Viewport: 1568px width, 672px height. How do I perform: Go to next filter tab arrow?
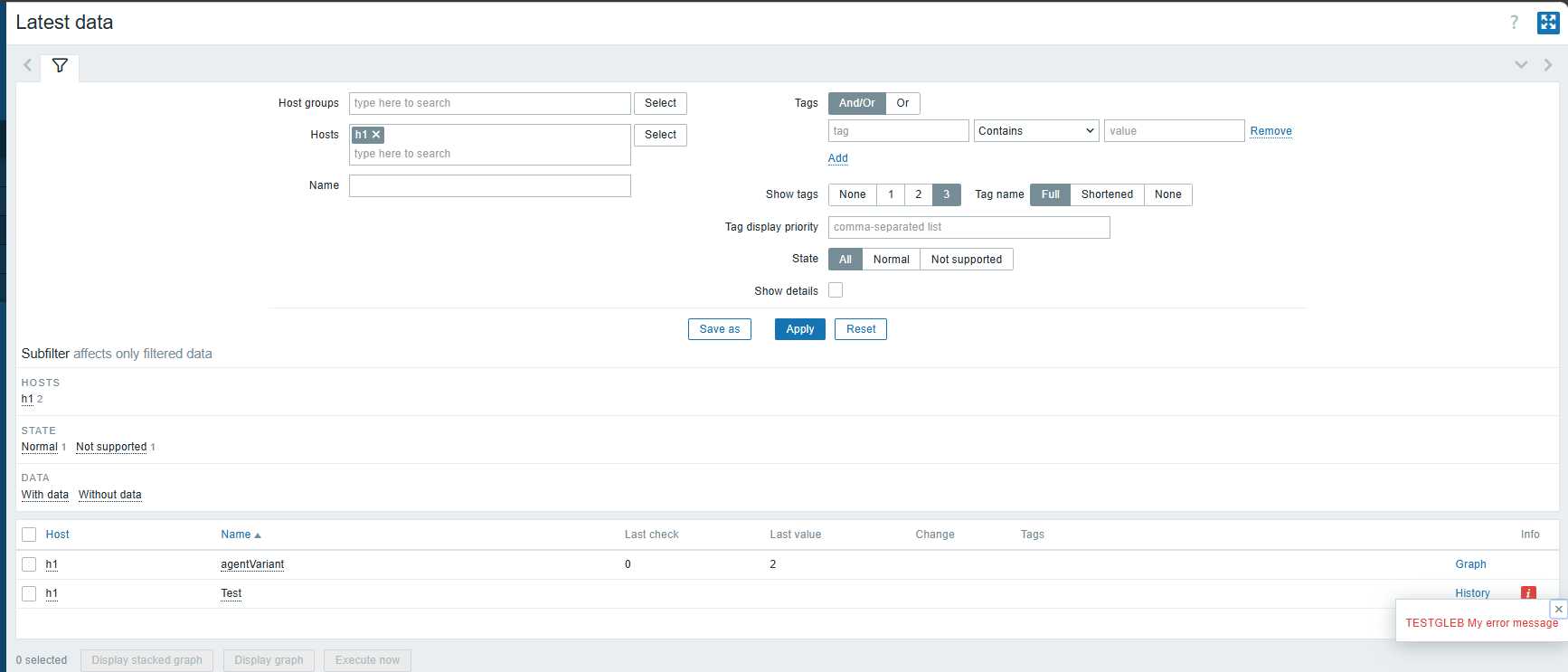(1548, 65)
